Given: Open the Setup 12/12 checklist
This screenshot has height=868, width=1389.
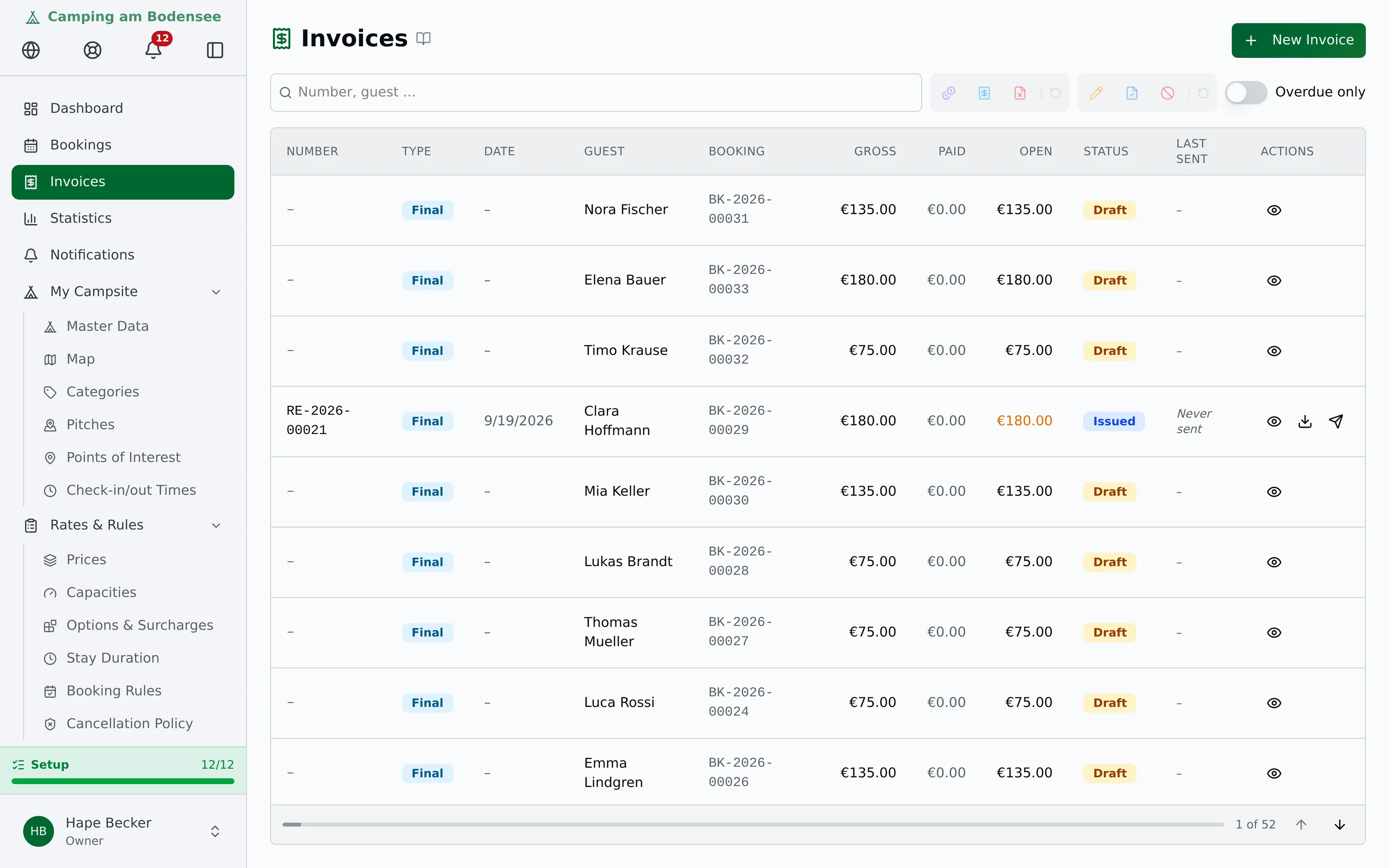Looking at the screenshot, I should click(123, 771).
